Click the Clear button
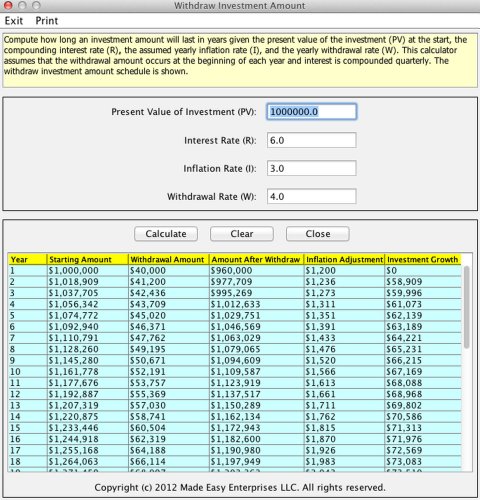The width and height of the screenshot is (480, 500). tap(242, 234)
